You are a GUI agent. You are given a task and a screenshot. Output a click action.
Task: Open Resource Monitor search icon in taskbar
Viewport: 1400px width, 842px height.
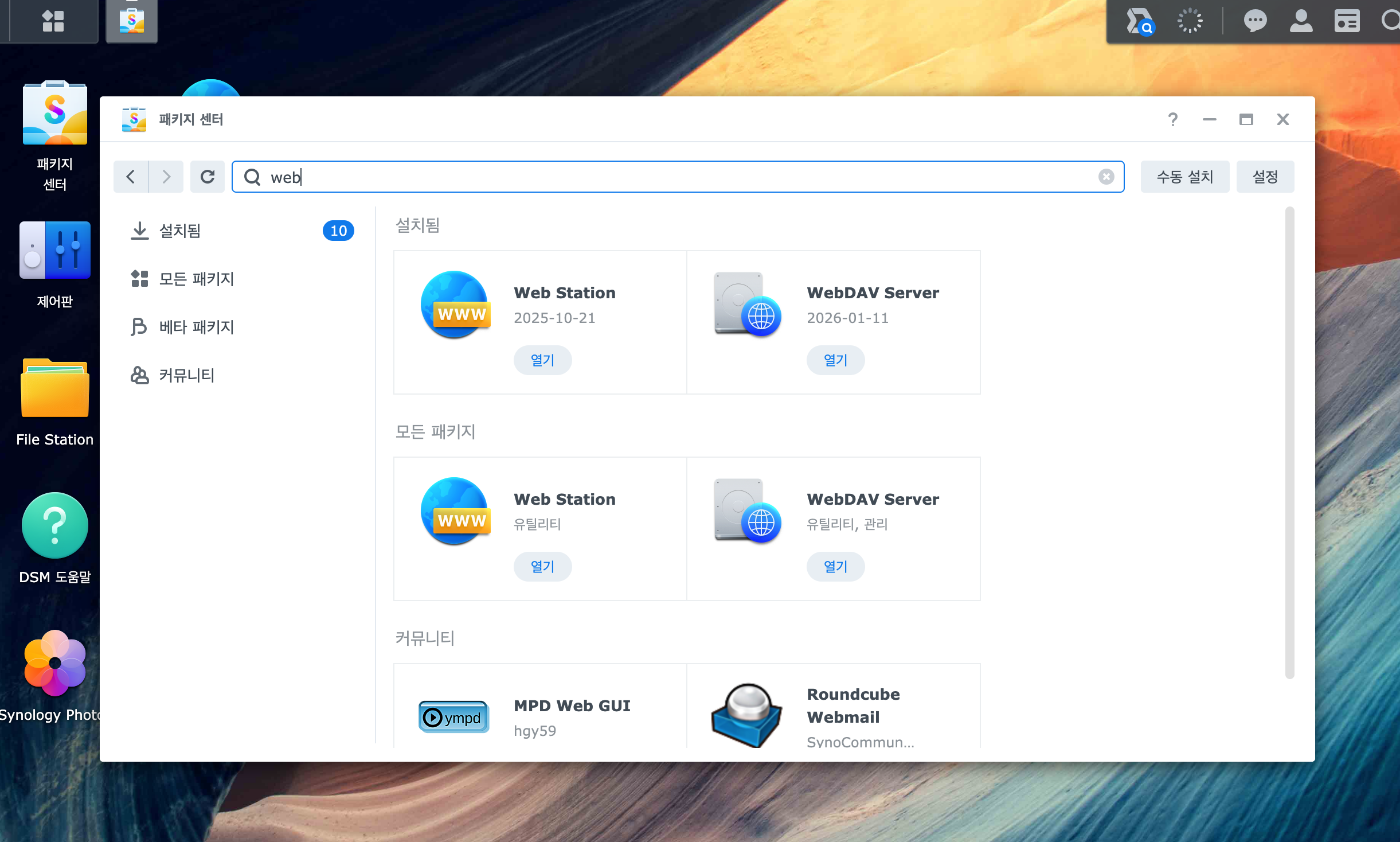click(1140, 22)
